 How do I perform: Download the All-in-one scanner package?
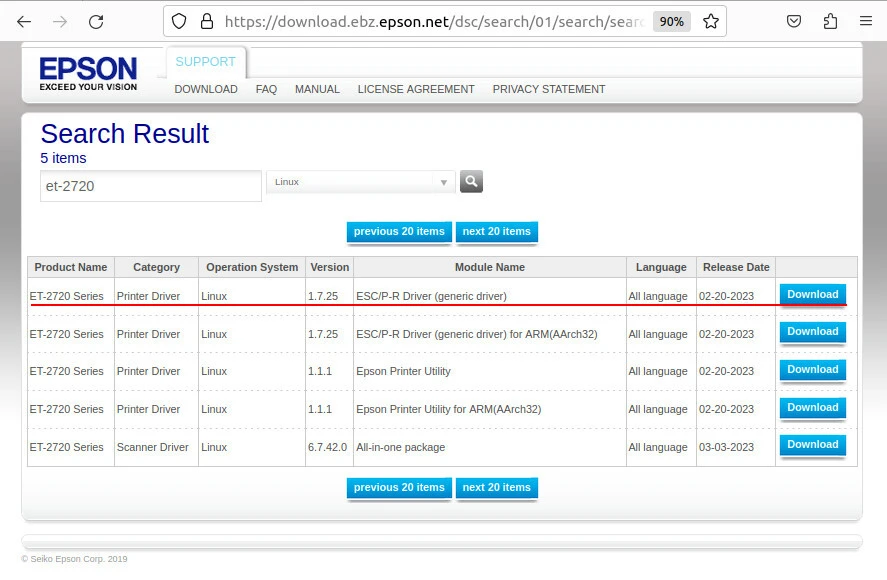click(812, 445)
